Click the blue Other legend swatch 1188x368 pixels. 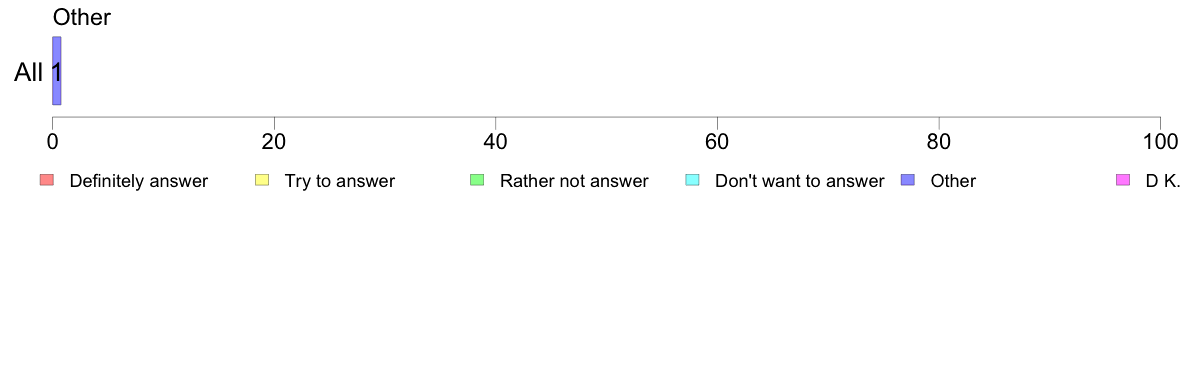point(908,180)
